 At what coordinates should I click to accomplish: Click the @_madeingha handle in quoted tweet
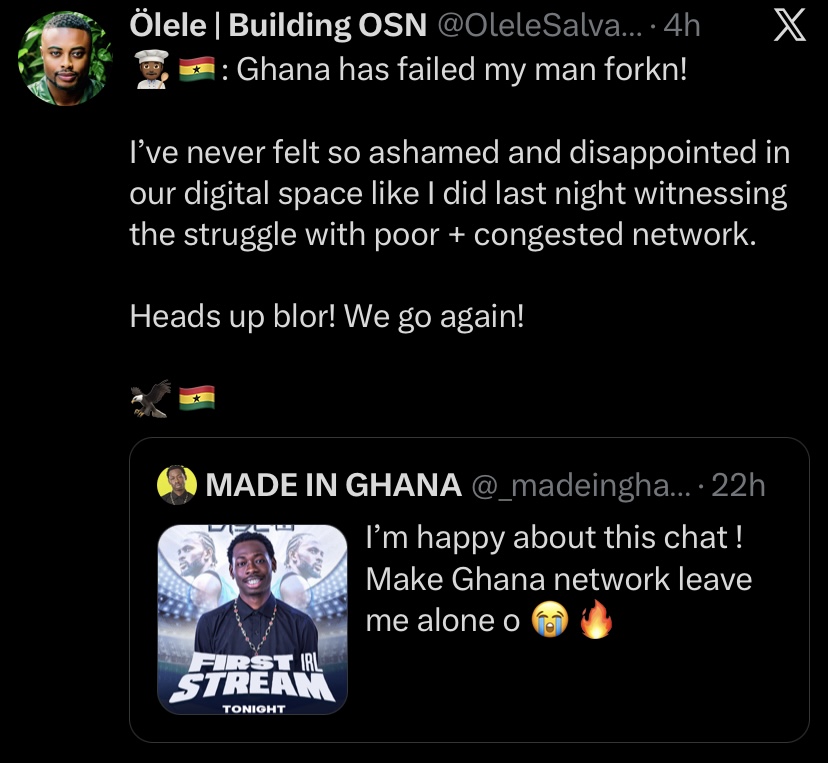tap(578, 485)
